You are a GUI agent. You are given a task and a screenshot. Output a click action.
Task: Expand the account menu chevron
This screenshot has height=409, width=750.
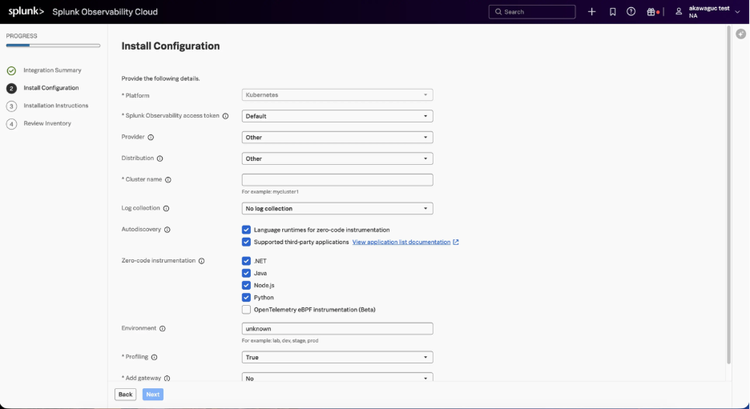click(737, 12)
